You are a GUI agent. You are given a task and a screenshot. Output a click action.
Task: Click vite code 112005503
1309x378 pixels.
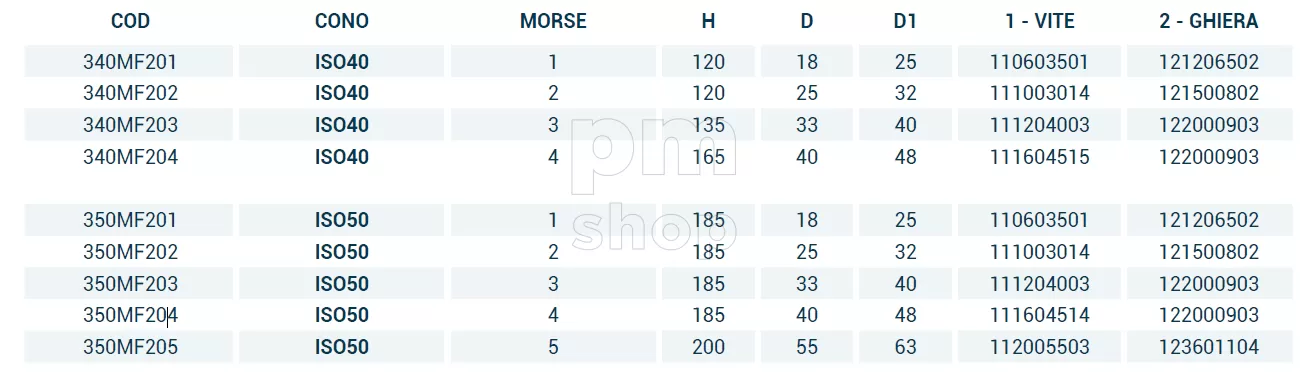(x=1040, y=348)
